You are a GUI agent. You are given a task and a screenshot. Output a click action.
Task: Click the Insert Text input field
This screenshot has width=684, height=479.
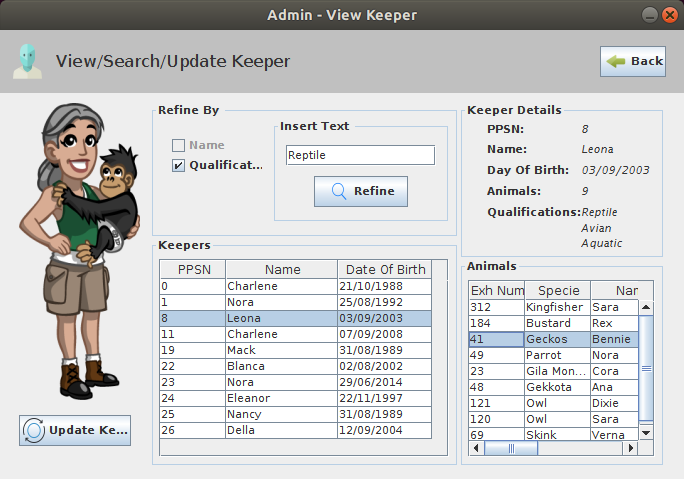(x=360, y=155)
